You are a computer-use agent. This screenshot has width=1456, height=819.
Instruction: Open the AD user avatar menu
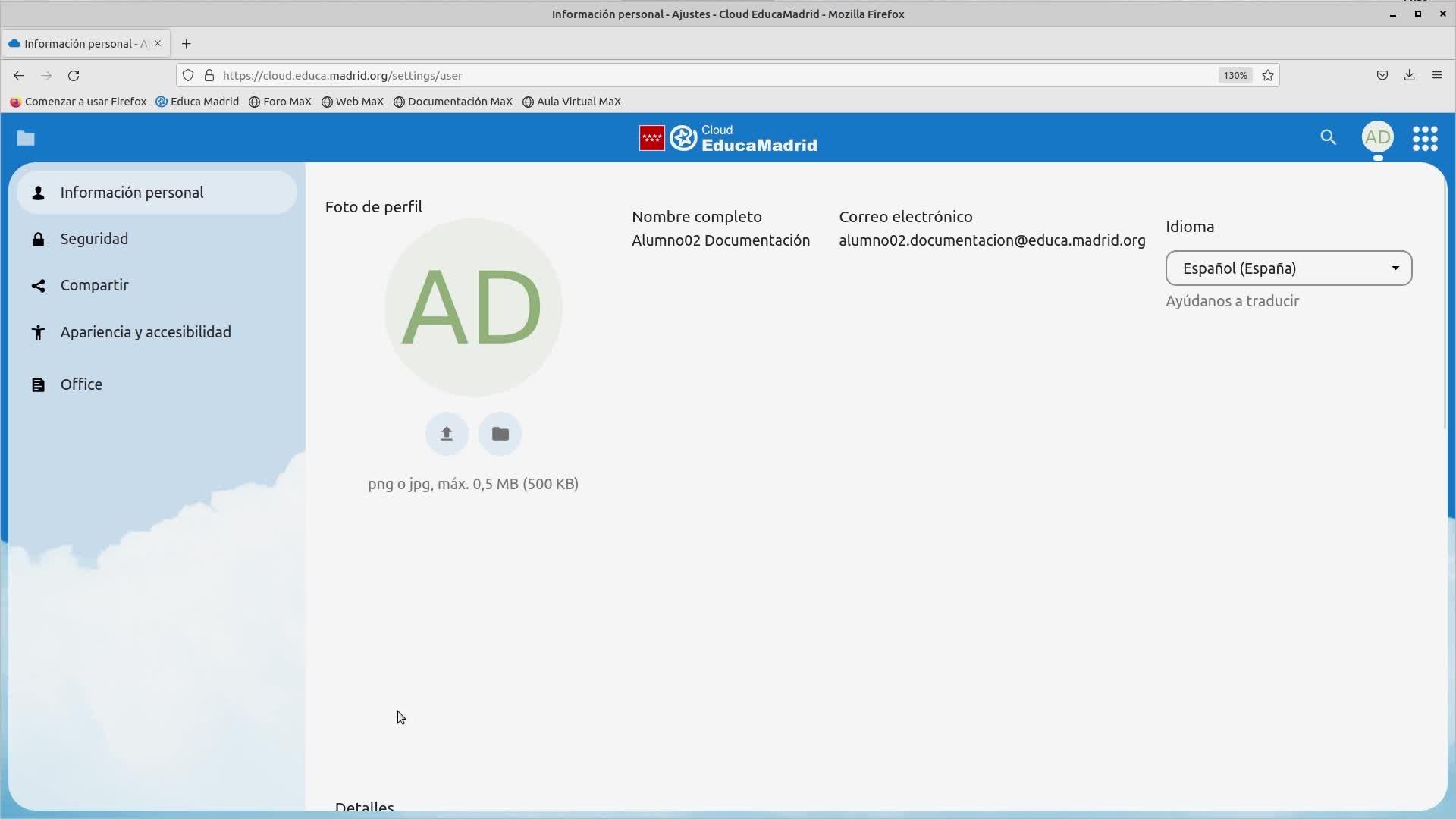(x=1377, y=137)
